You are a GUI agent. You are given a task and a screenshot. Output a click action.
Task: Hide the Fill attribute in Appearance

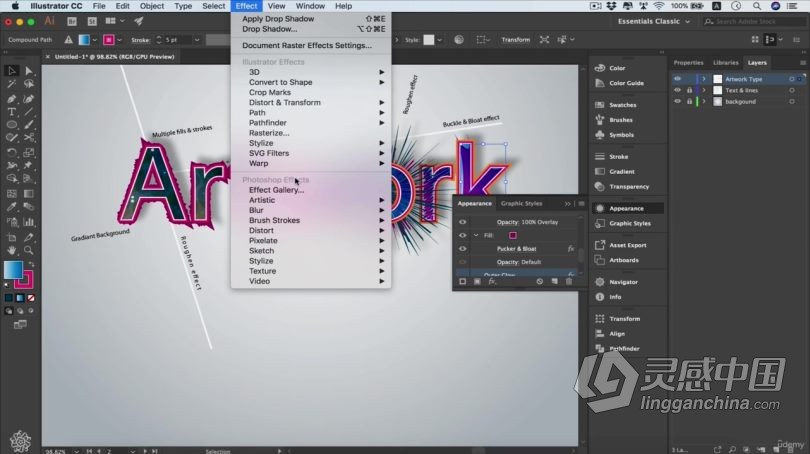point(462,236)
